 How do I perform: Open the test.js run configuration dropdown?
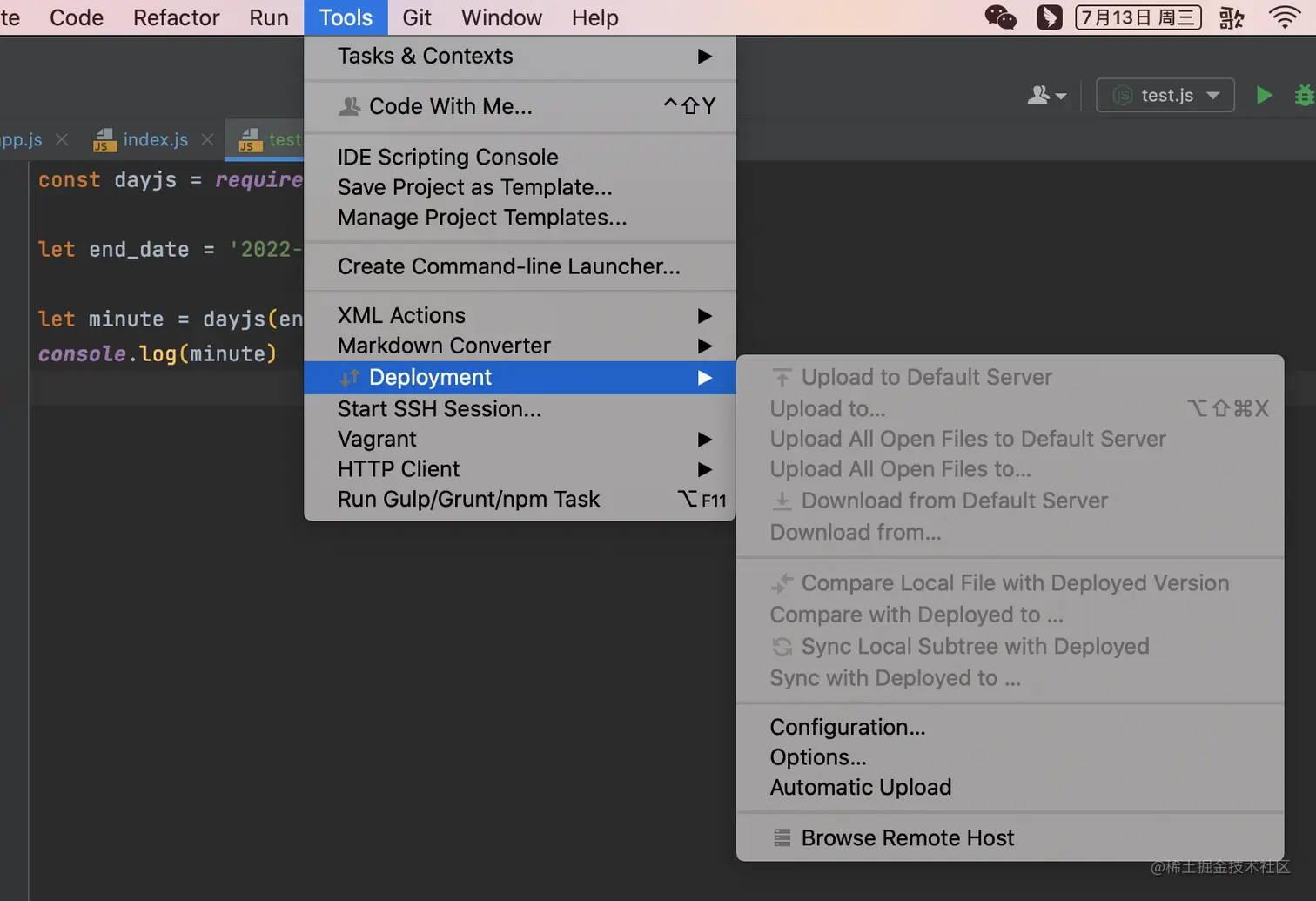tap(1165, 95)
